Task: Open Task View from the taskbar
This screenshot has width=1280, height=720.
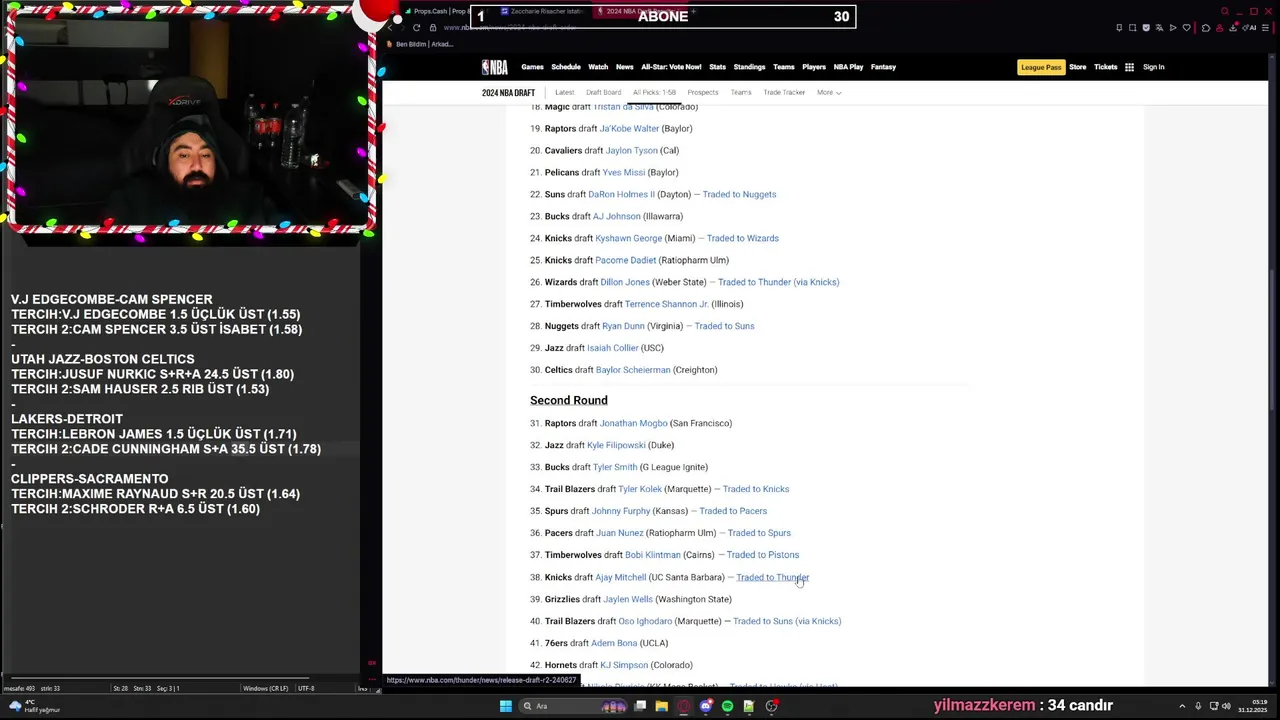Action: click(x=640, y=706)
